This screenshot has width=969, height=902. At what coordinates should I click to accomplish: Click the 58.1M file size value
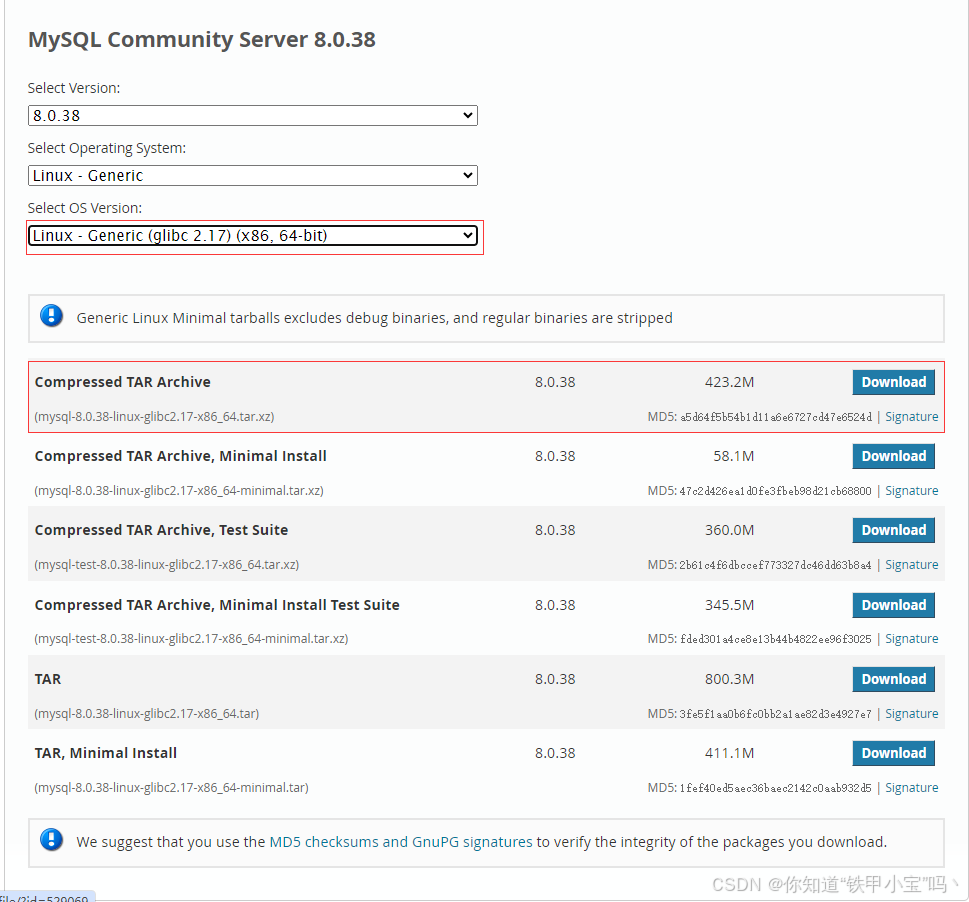(x=734, y=457)
